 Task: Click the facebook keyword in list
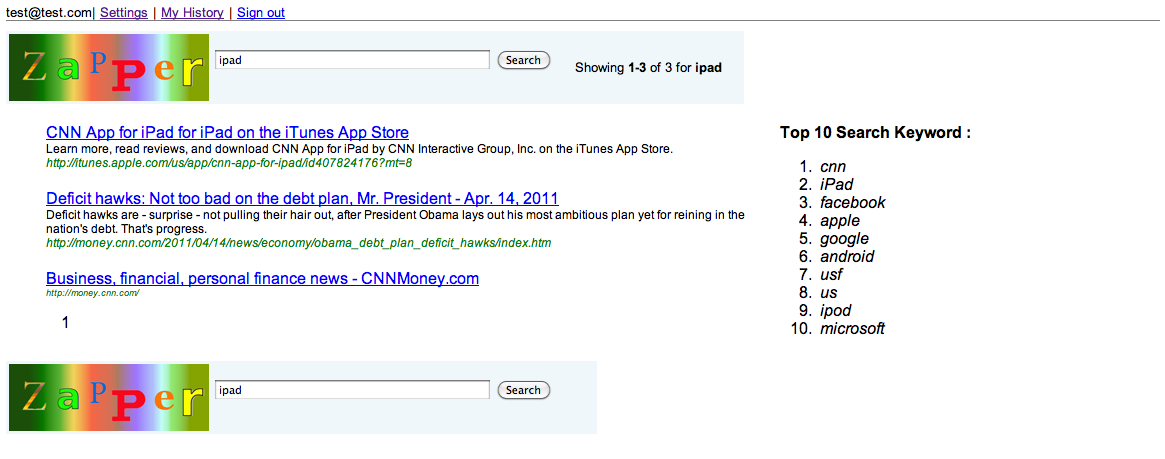[853, 203]
